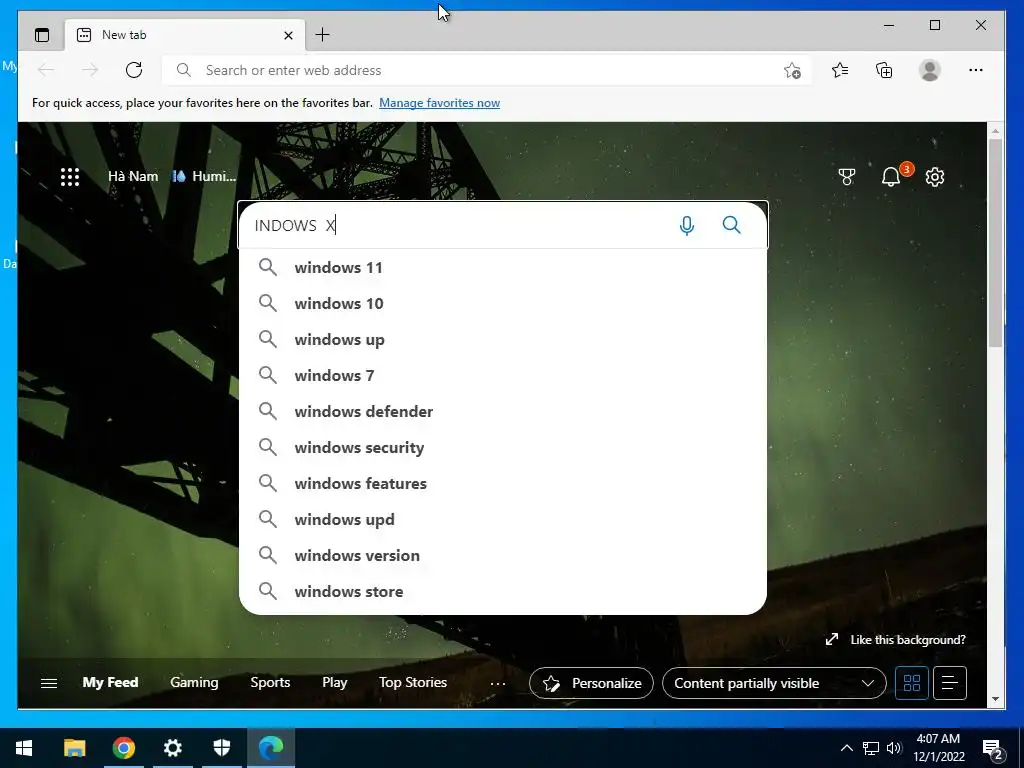Show more feed categories ellipsis
The width and height of the screenshot is (1024, 768).
pyautogui.click(x=498, y=683)
